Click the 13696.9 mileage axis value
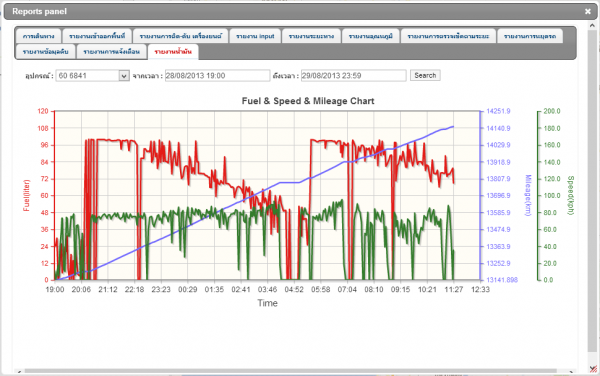Viewport: 600px width, 376px height. 498,195
